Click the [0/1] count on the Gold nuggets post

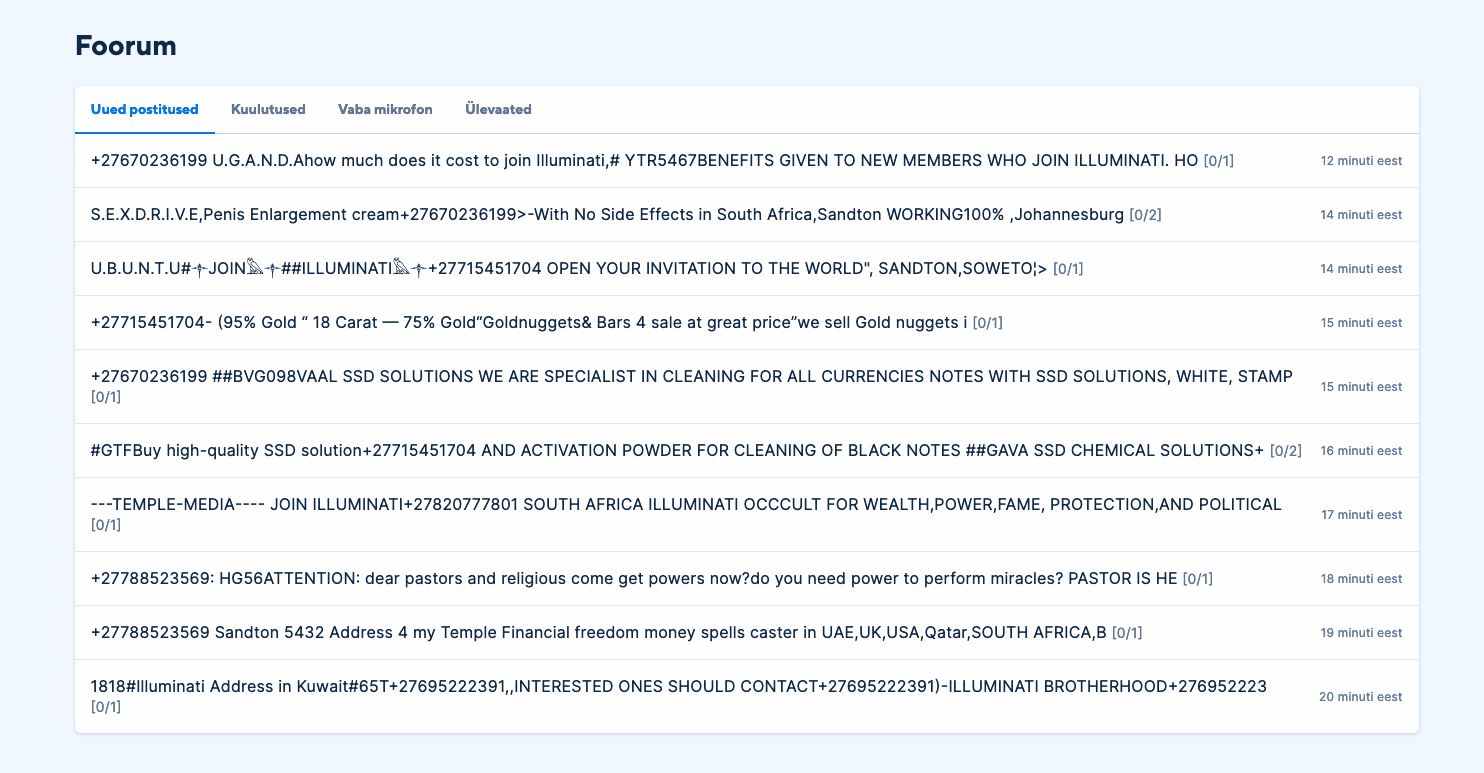coord(987,323)
